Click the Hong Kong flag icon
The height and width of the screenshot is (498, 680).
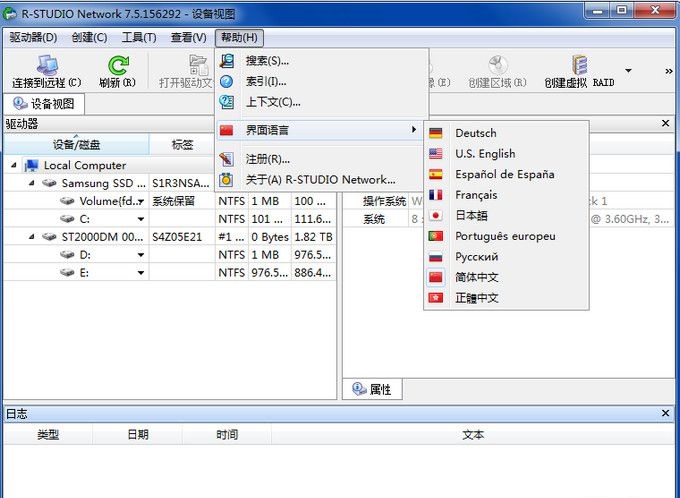[435, 298]
